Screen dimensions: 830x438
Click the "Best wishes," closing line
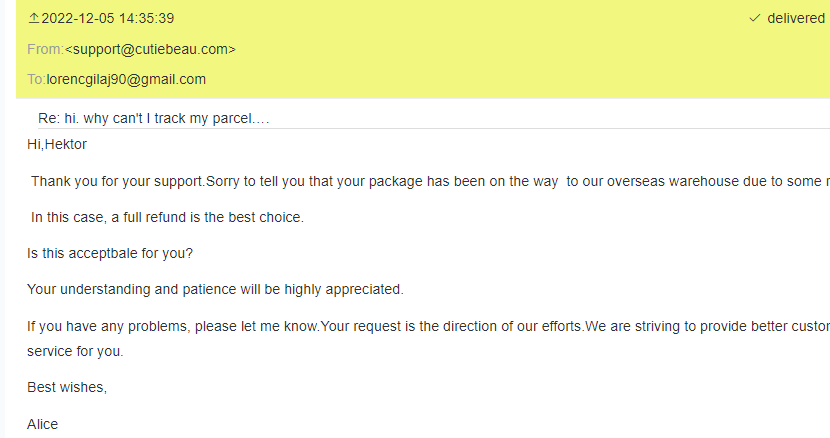67,387
